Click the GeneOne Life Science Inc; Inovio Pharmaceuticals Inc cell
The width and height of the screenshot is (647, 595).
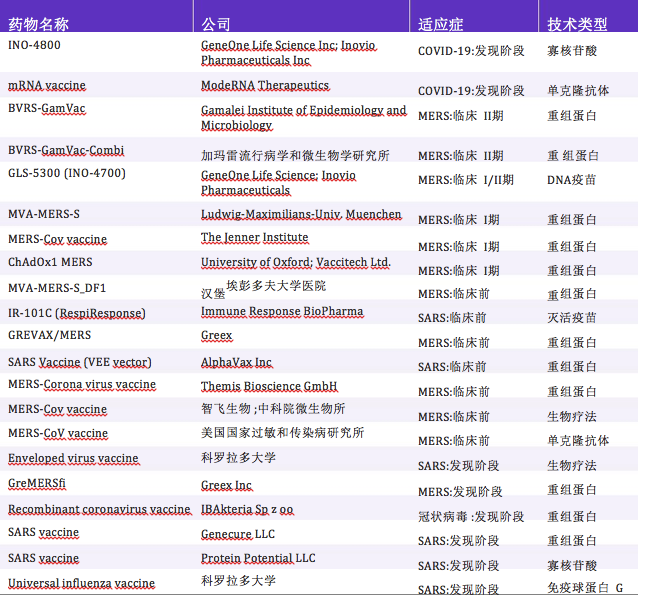point(288,52)
